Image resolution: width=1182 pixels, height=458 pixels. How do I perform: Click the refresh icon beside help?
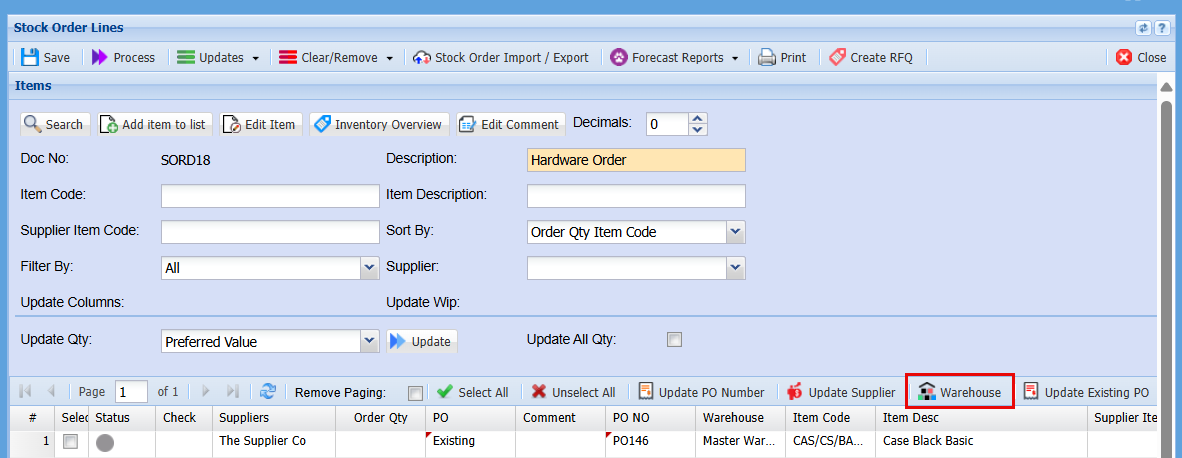coord(1144,28)
